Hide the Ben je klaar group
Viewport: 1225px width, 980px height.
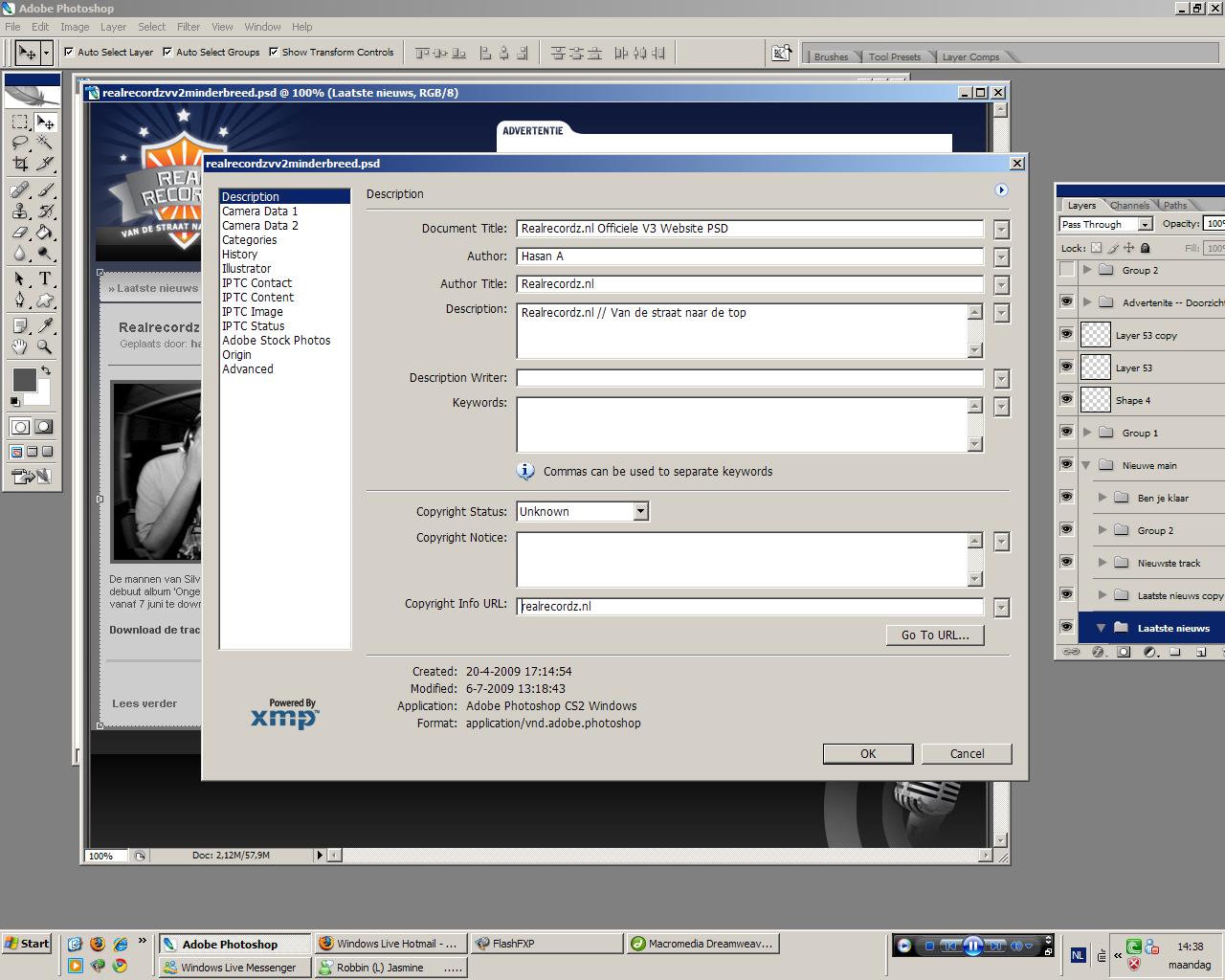click(x=1067, y=497)
